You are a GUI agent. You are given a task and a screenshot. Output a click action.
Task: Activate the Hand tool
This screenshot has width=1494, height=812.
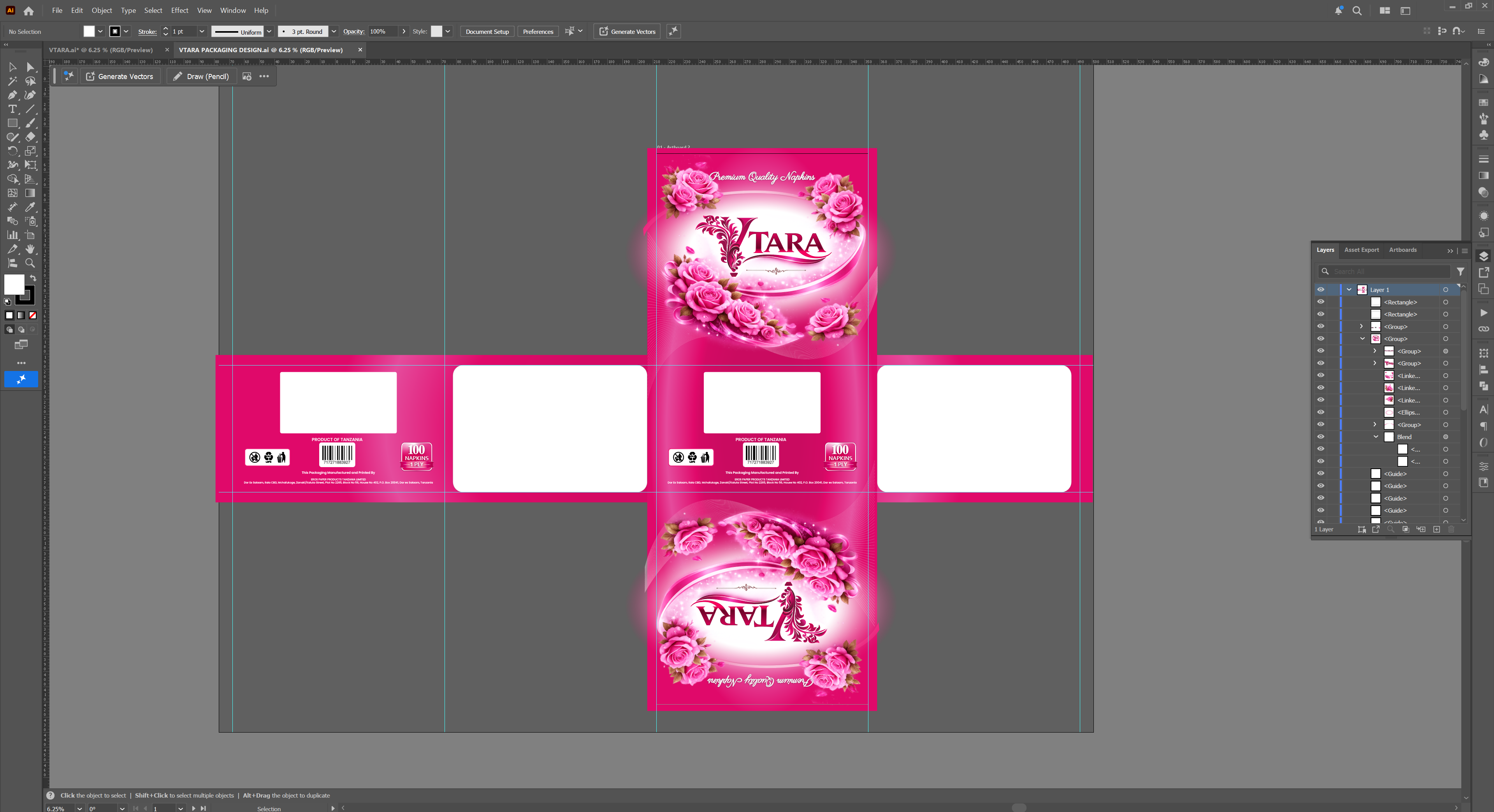click(x=31, y=249)
